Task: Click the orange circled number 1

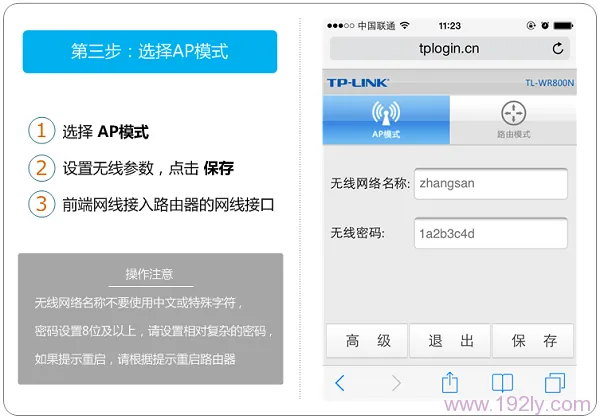Action: [x=42, y=131]
